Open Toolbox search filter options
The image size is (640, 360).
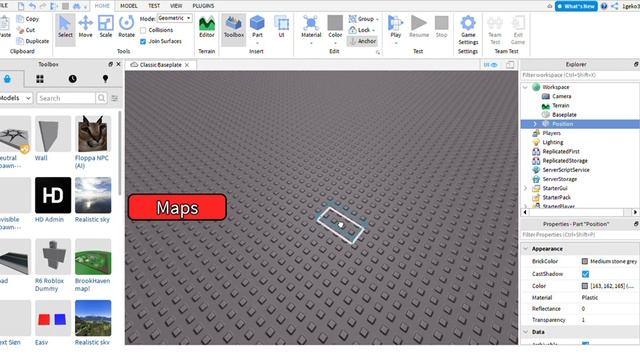[x=115, y=98]
